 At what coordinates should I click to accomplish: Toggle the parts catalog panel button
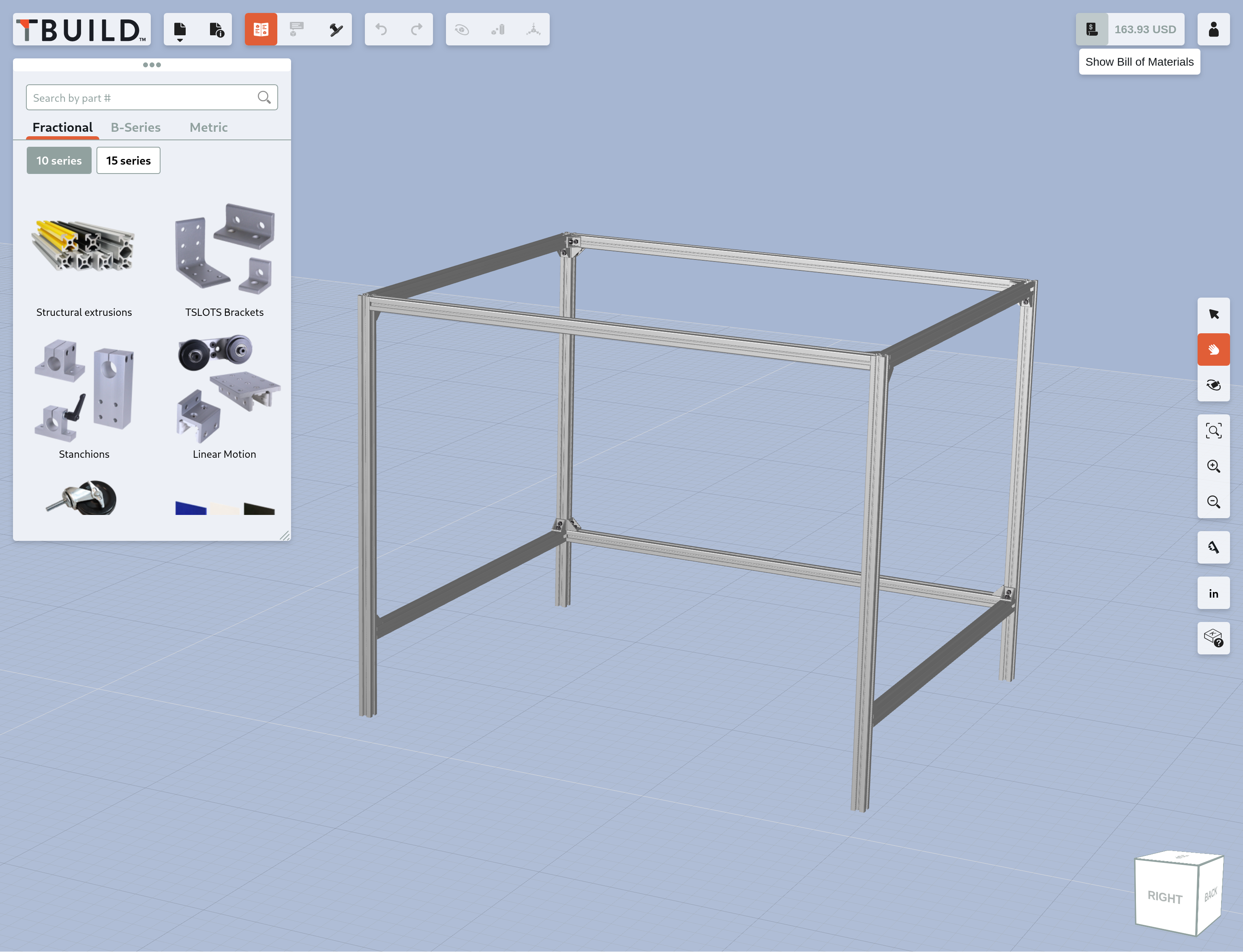click(x=261, y=30)
